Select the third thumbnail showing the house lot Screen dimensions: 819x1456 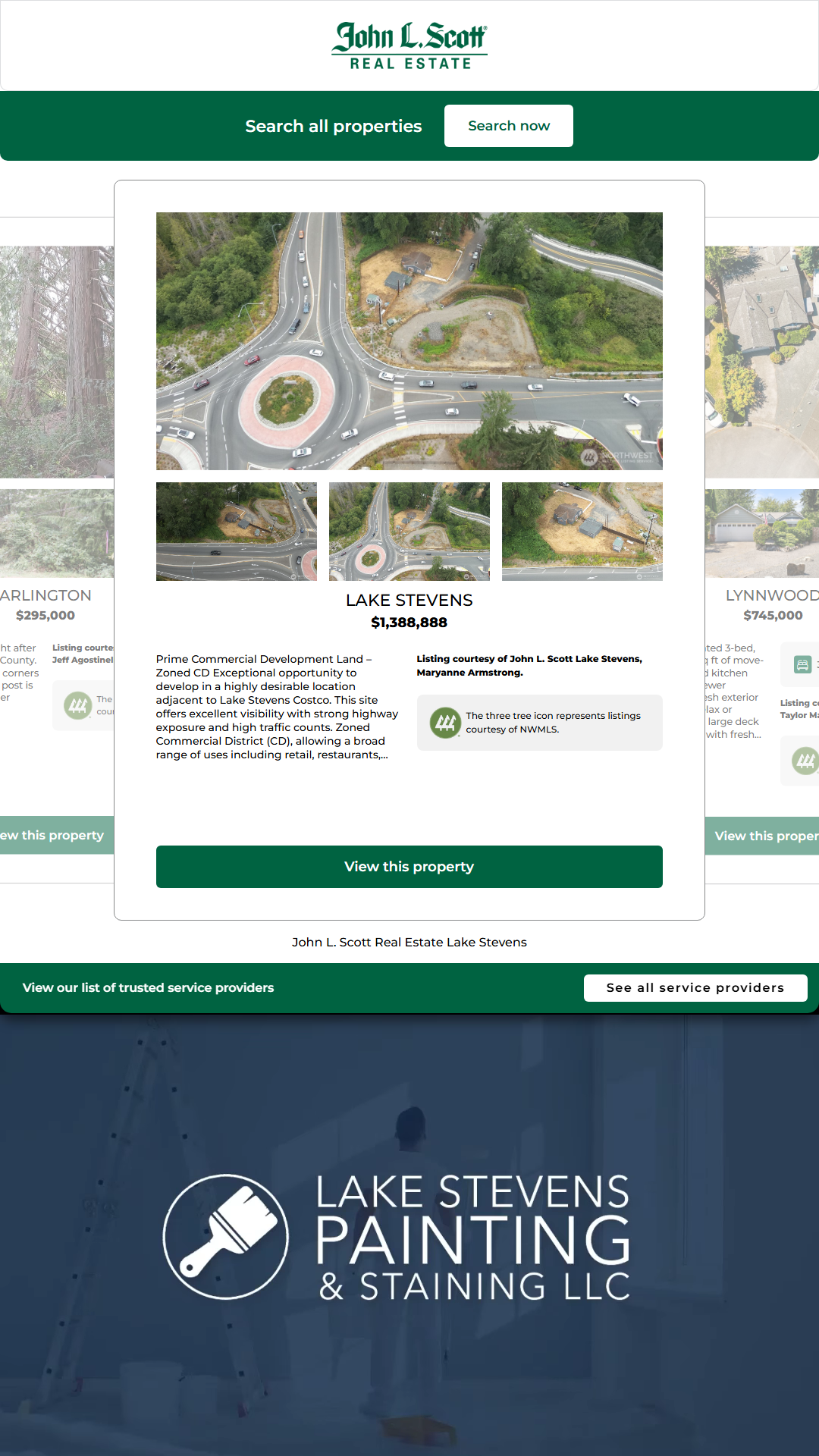point(582,532)
